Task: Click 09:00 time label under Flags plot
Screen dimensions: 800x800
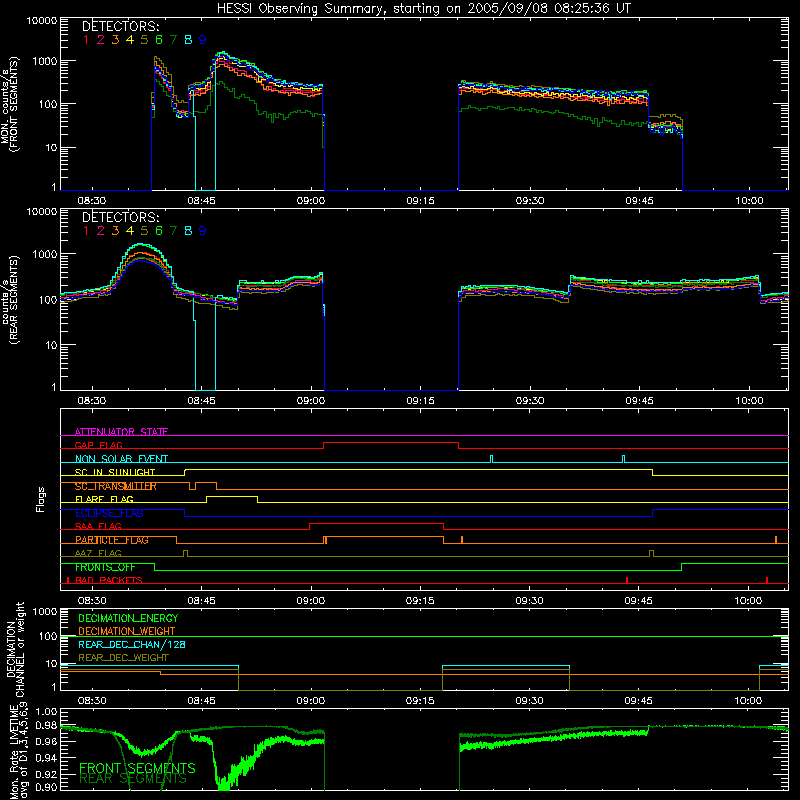Action: [x=311, y=601]
